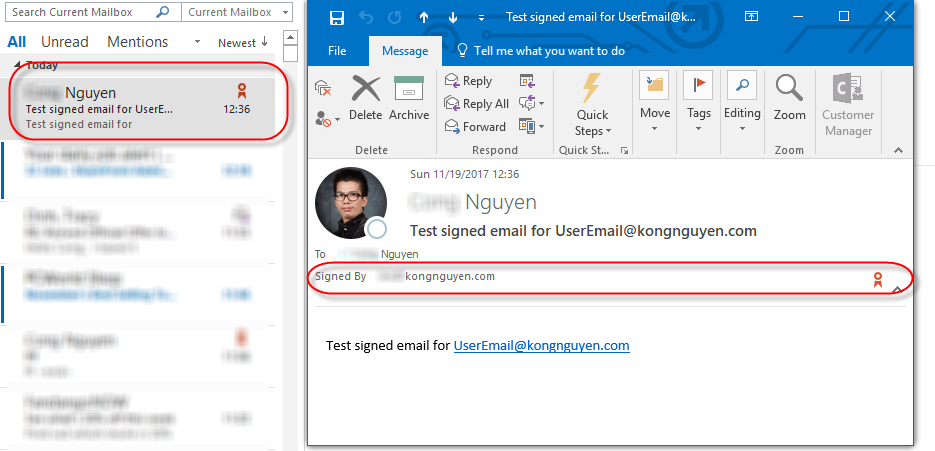Screen dimensions: 935x451
Task: Open the Junk dropdown with blocked person icon
Action: coord(327,119)
